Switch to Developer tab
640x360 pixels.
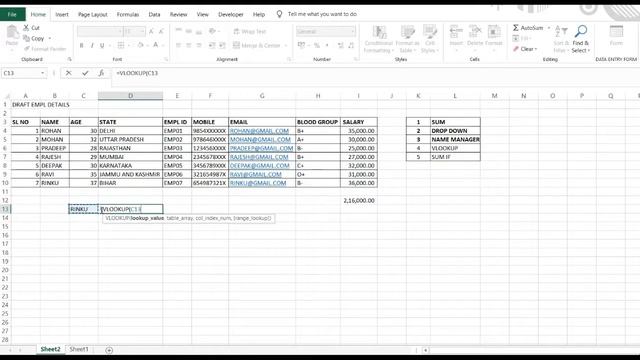click(231, 14)
